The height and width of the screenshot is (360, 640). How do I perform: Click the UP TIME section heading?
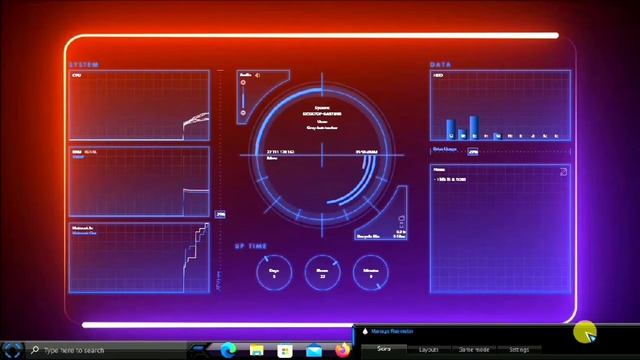(251, 246)
